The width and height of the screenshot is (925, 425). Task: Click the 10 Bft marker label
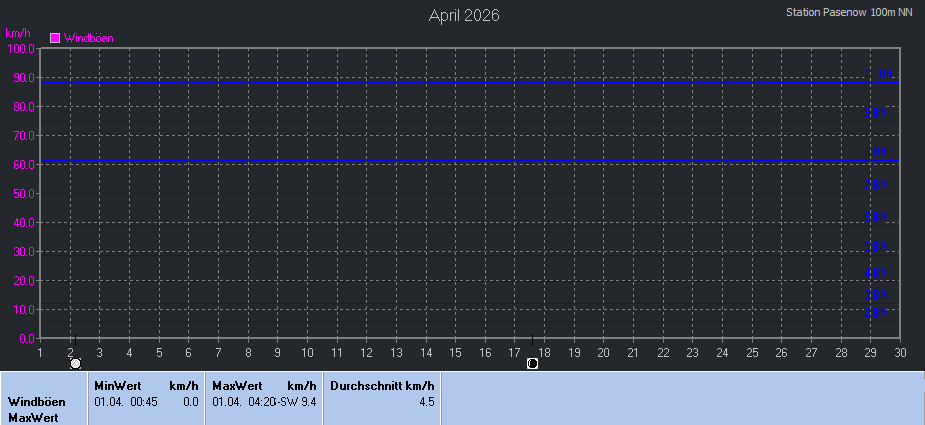pyautogui.click(x=884, y=74)
